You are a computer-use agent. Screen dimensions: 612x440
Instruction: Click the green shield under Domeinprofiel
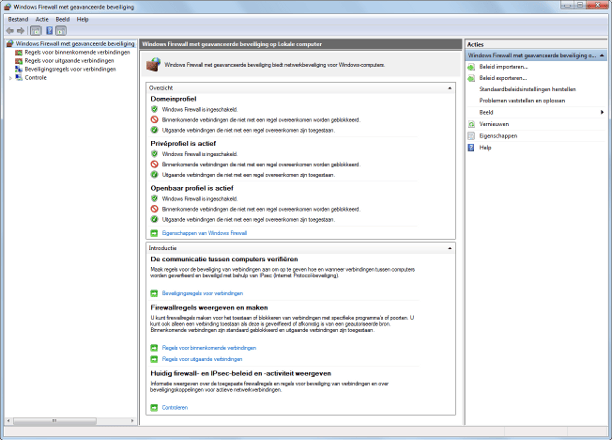click(154, 109)
